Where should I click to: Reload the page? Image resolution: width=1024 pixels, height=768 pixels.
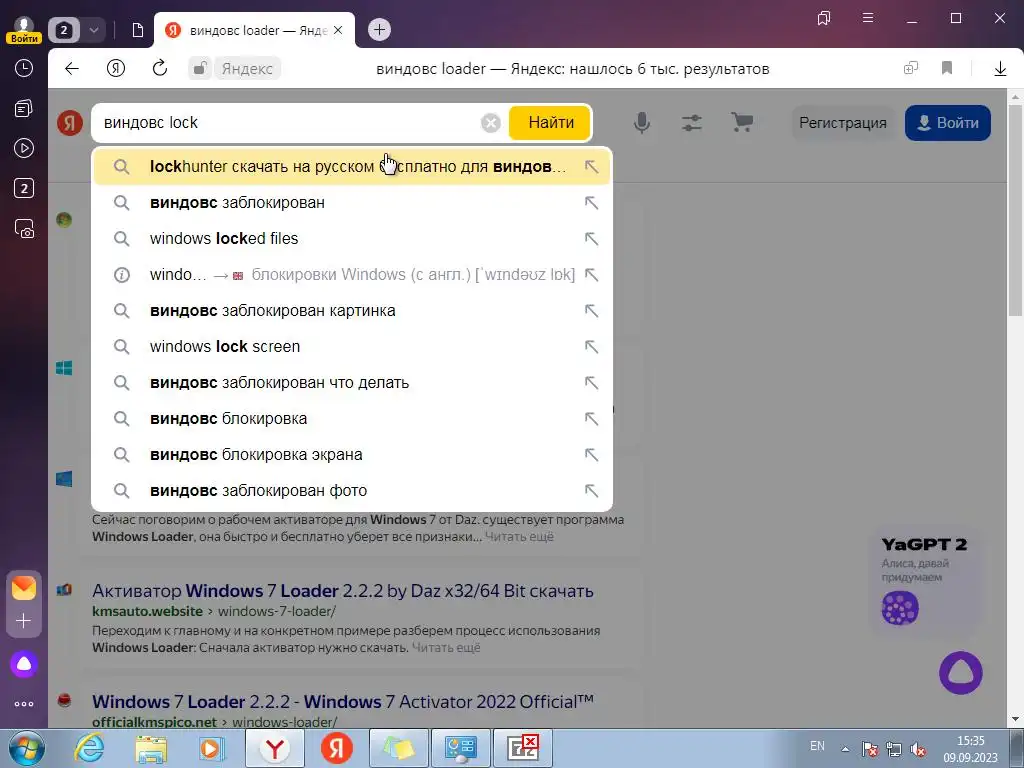160,68
